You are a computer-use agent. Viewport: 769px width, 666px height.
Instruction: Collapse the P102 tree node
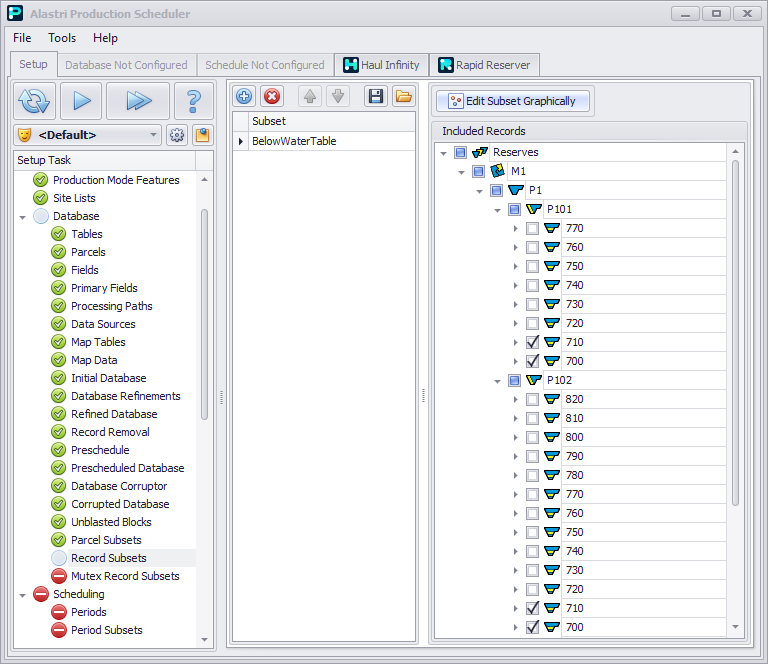tap(497, 381)
